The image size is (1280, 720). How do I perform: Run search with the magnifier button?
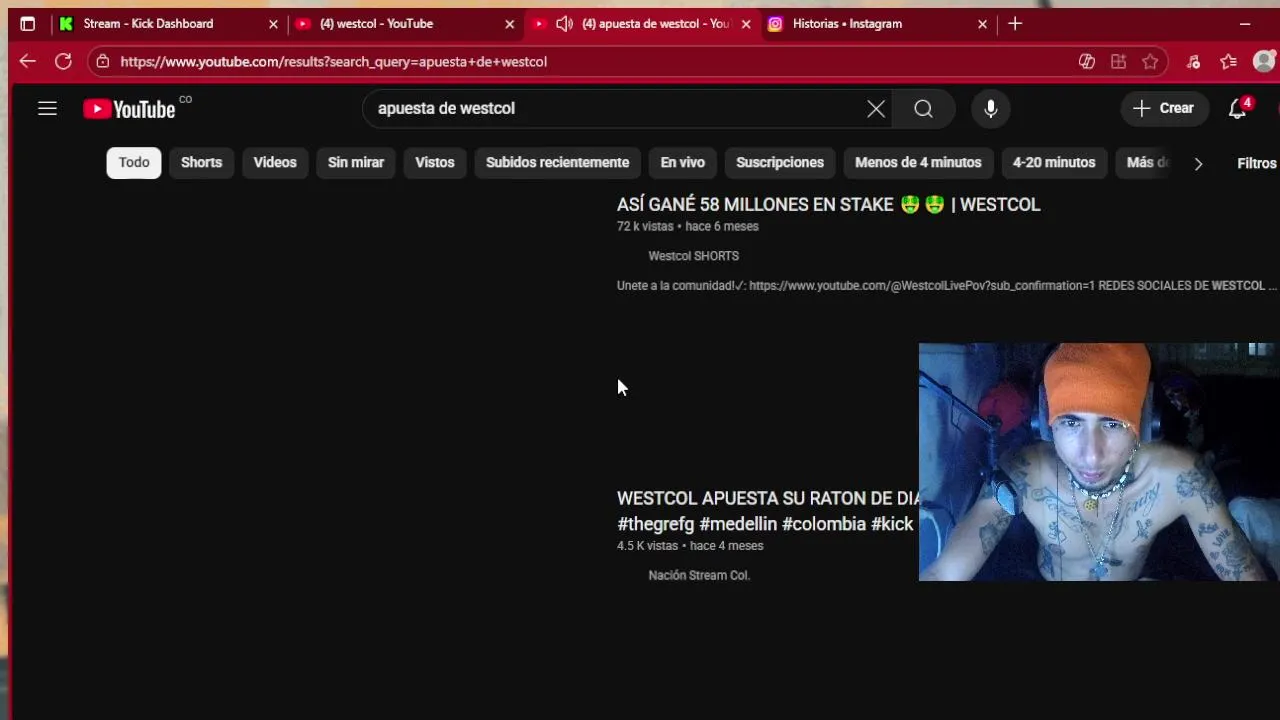point(923,108)
